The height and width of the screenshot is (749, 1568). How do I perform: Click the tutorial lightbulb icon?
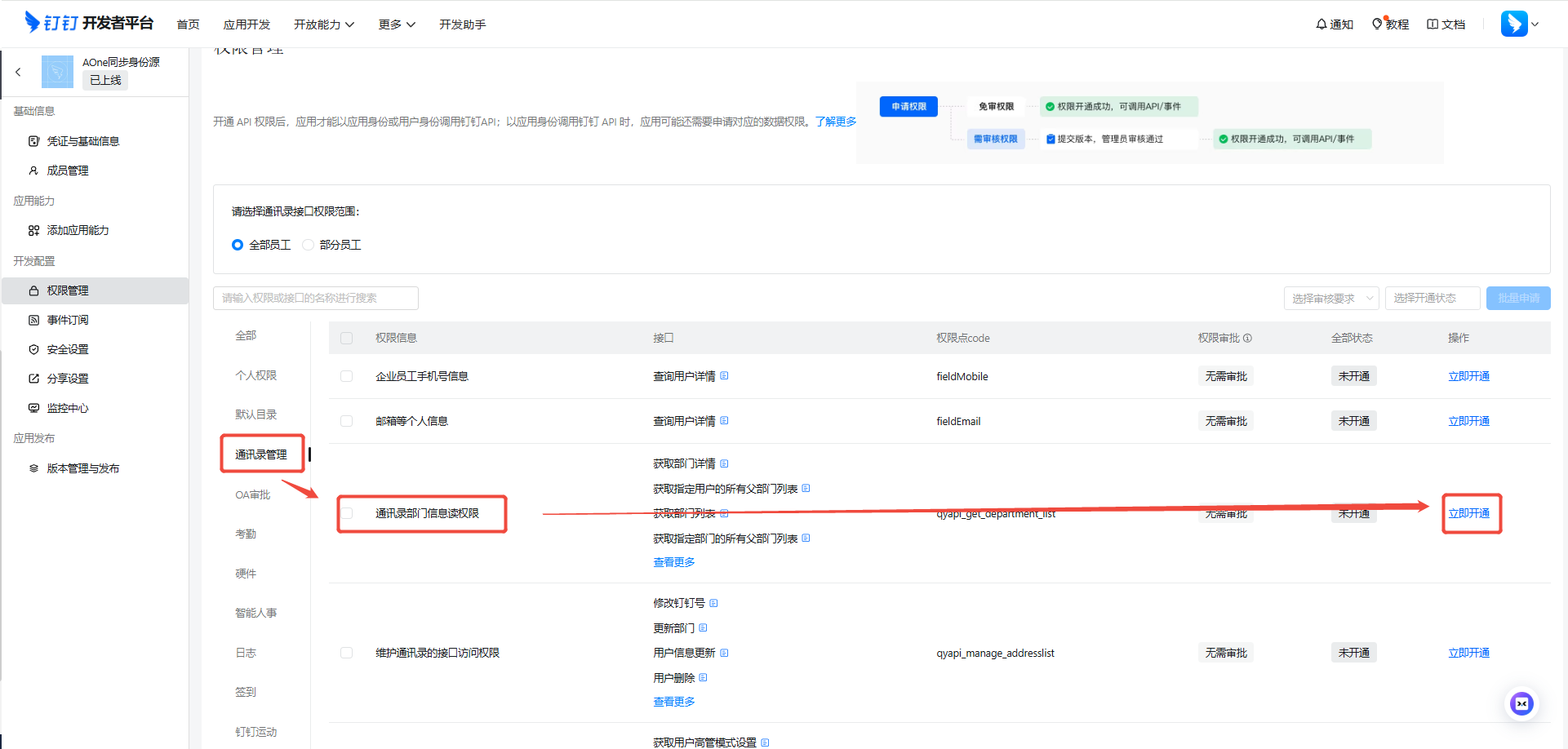tap(1377, 24)
